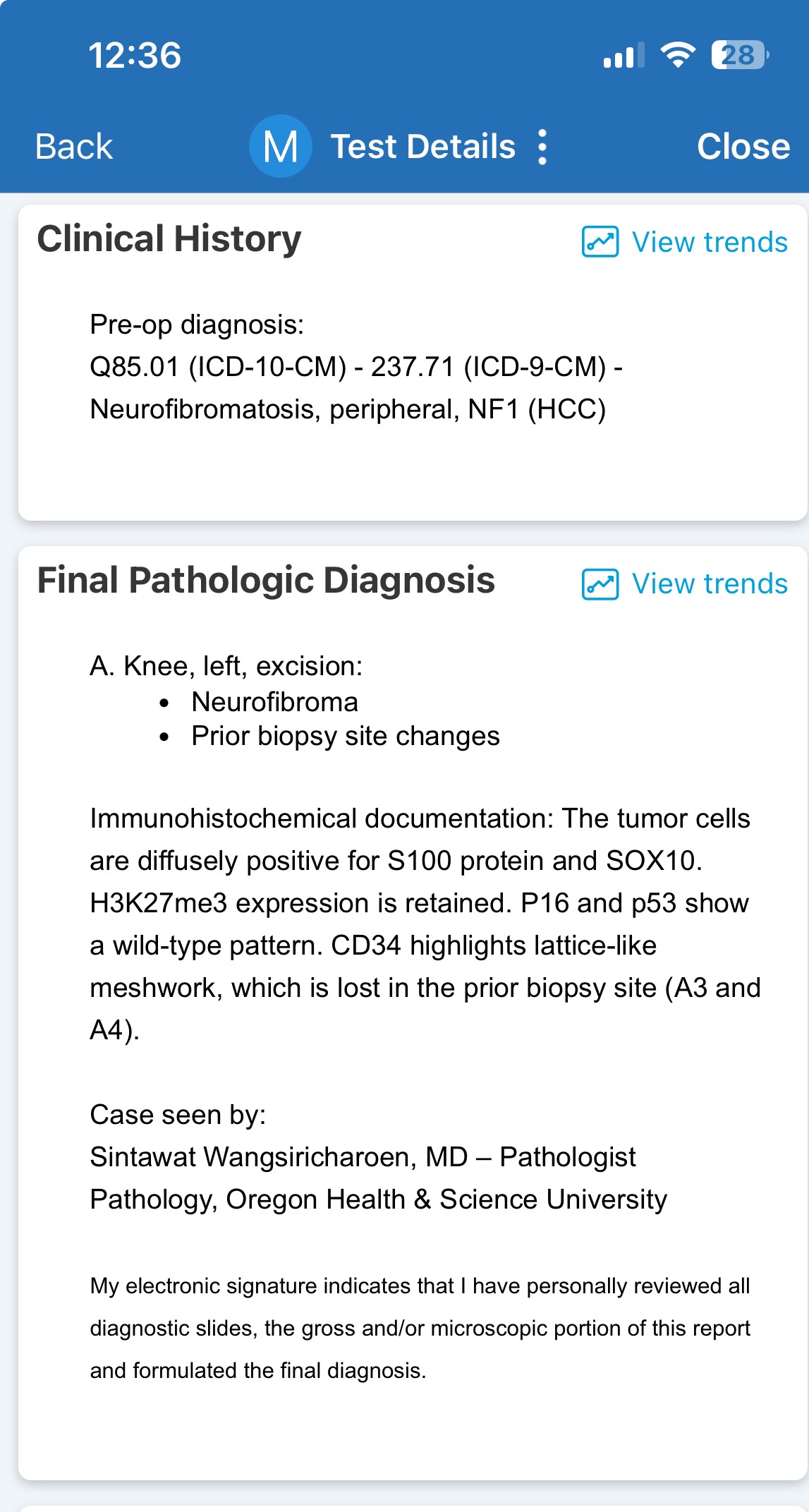
Task: Open View trends for Clinical History
Action: point(709,242)
